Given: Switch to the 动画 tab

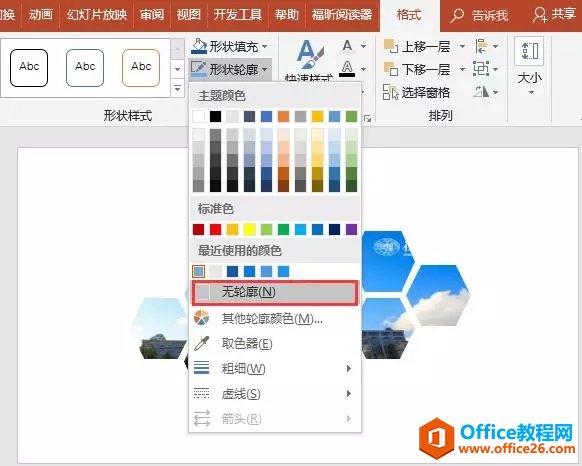Looking at the screenshot, I should [x=41, y=15].
